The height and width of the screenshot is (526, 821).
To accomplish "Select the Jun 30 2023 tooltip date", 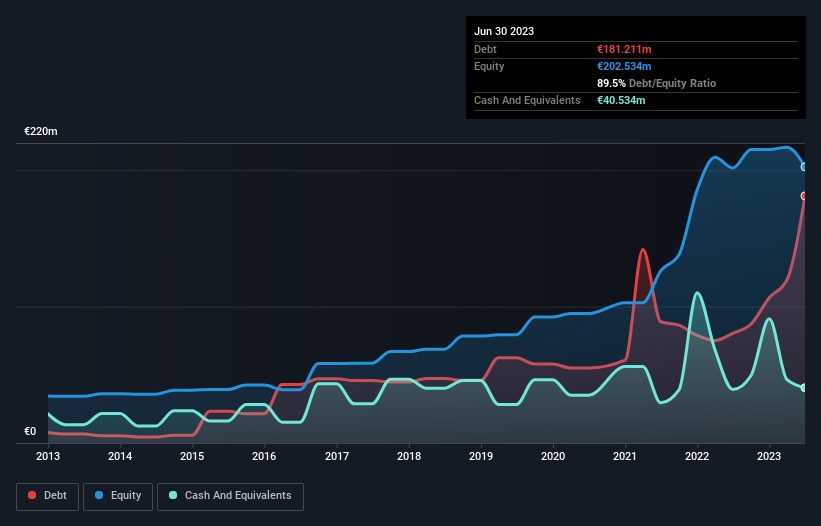I will pyautogui.click(x=504, y=31).
